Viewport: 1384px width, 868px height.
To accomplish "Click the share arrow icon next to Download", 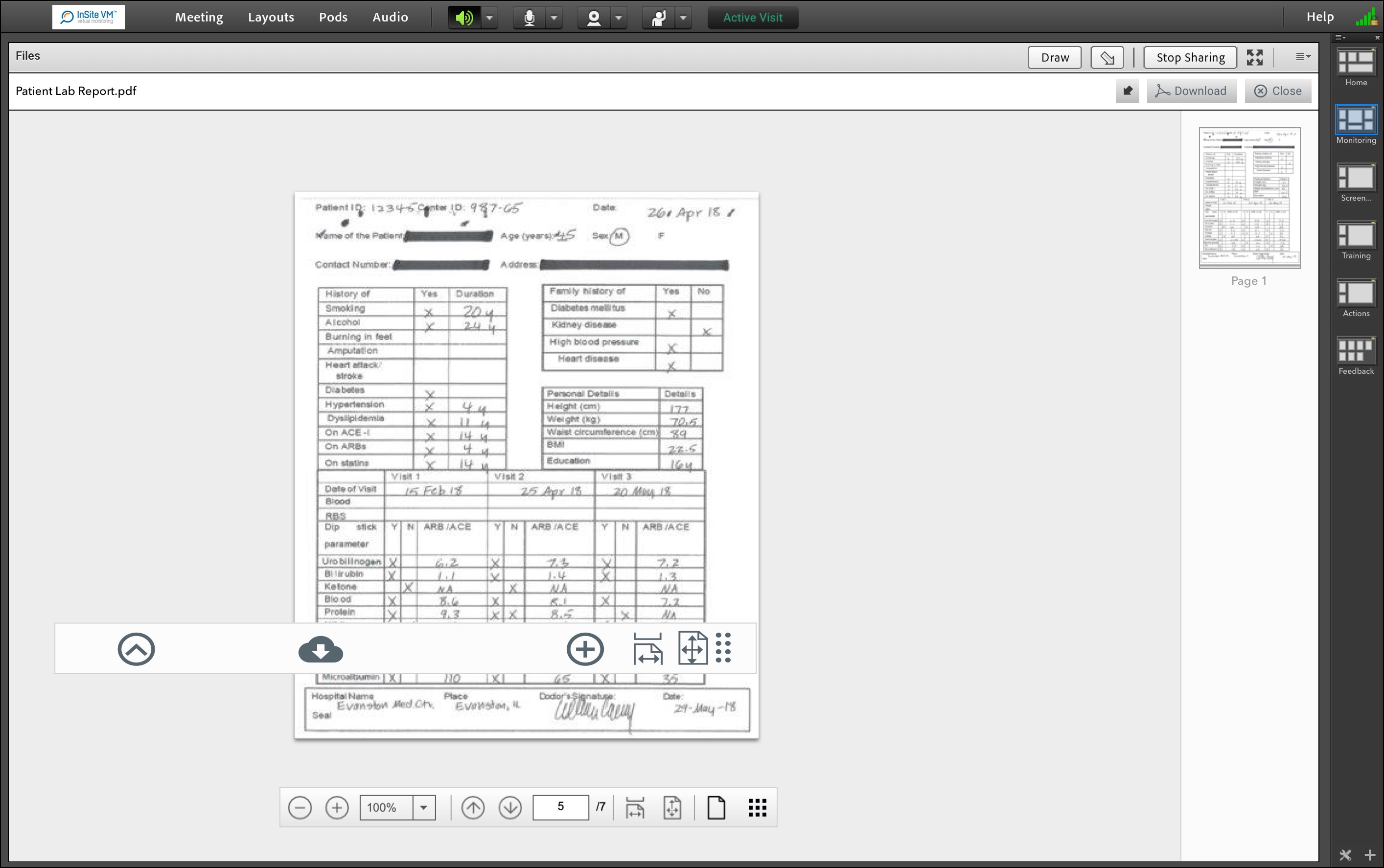I will 1128,91.
